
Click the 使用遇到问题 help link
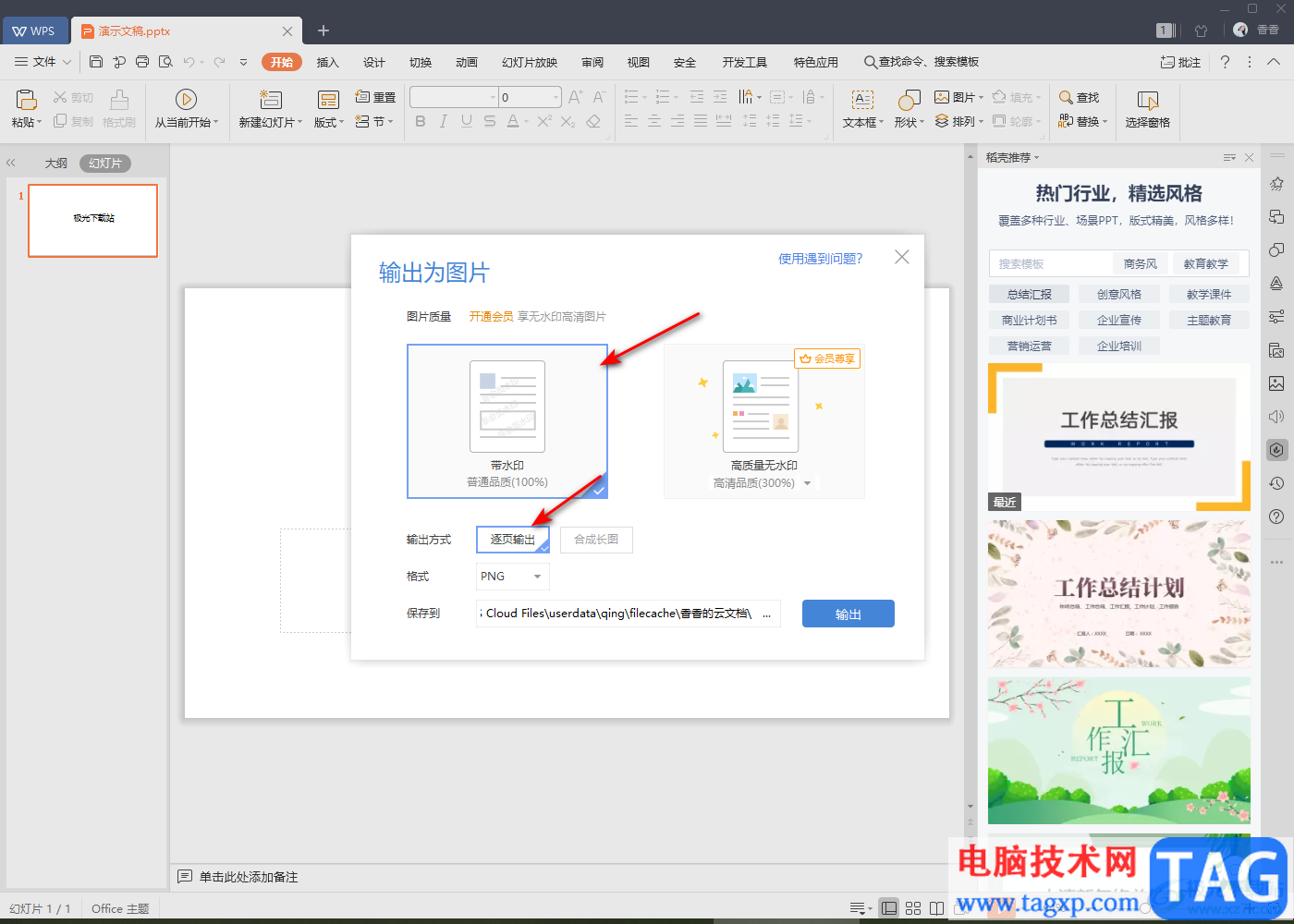pos(821,259)
